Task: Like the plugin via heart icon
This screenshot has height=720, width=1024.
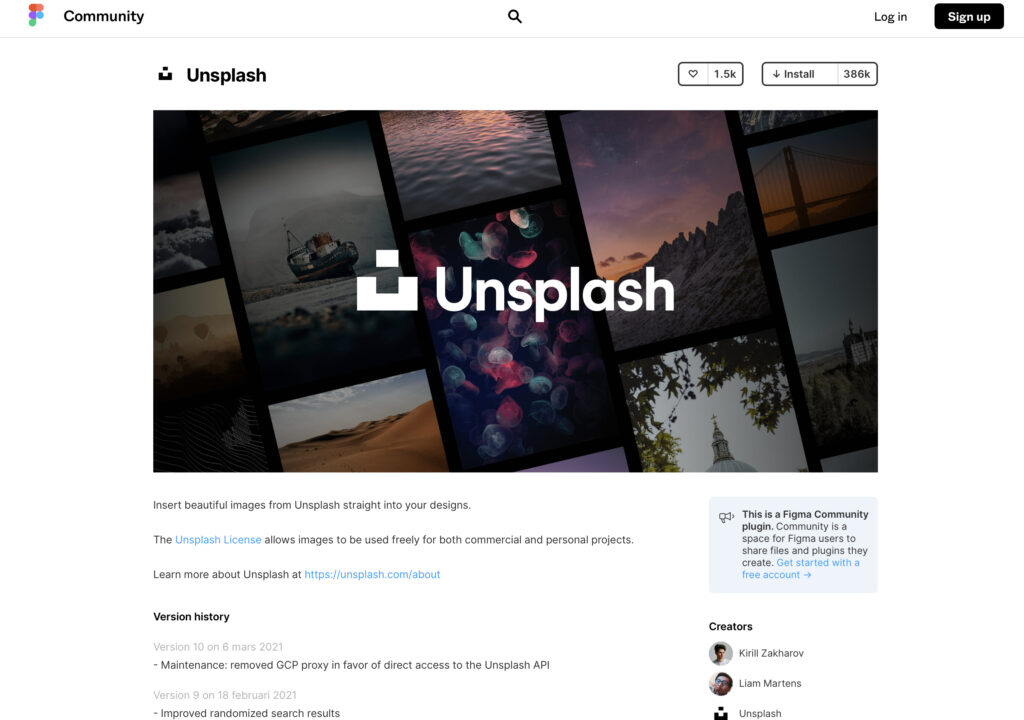Action: click(693, 74)
